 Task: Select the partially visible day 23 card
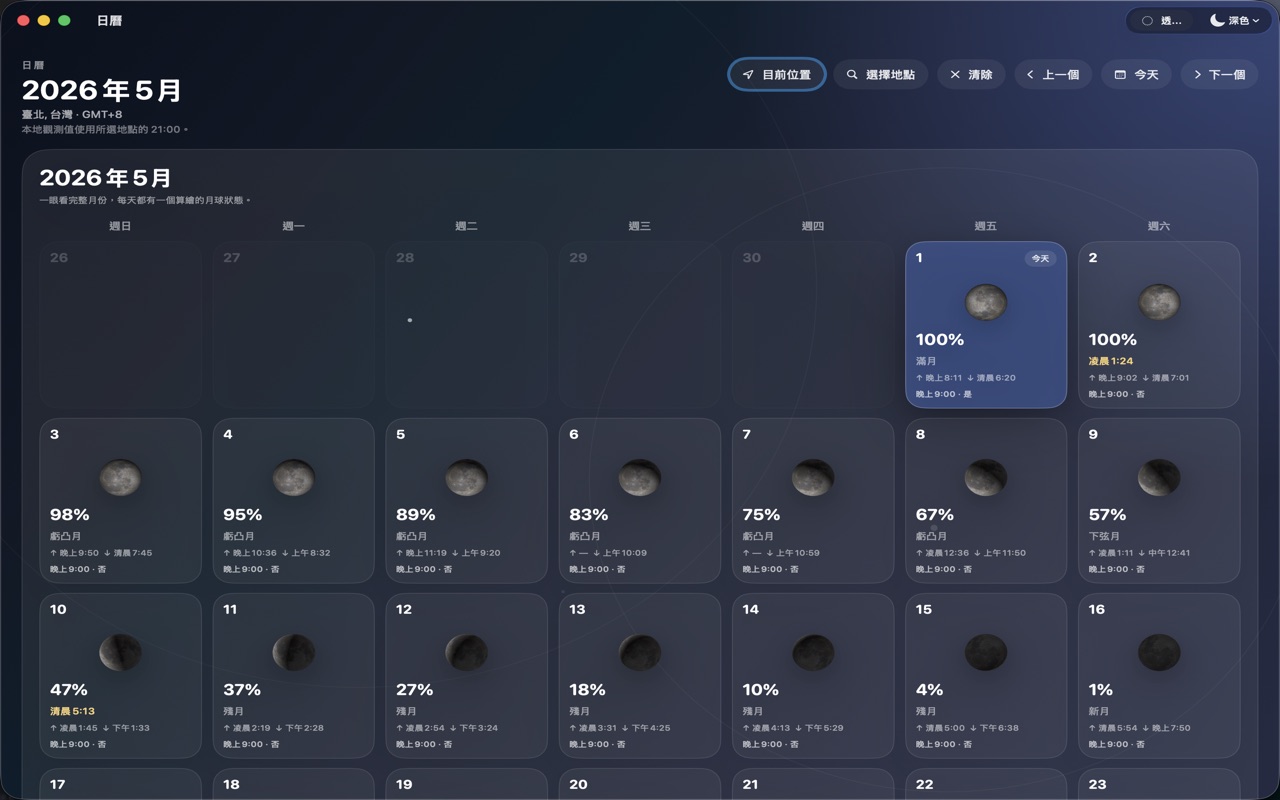pyautogui.click(x=1159, y=785)
